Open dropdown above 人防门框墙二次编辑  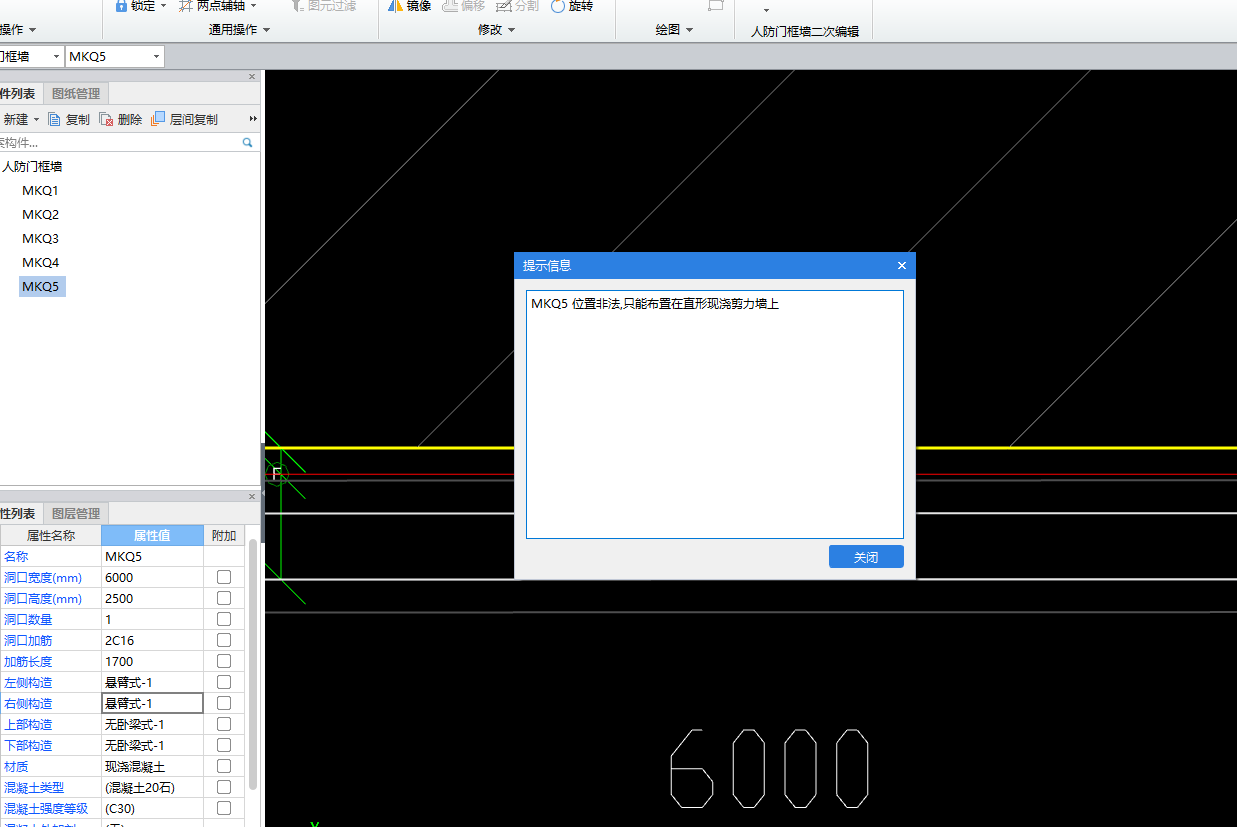[767, 10]
